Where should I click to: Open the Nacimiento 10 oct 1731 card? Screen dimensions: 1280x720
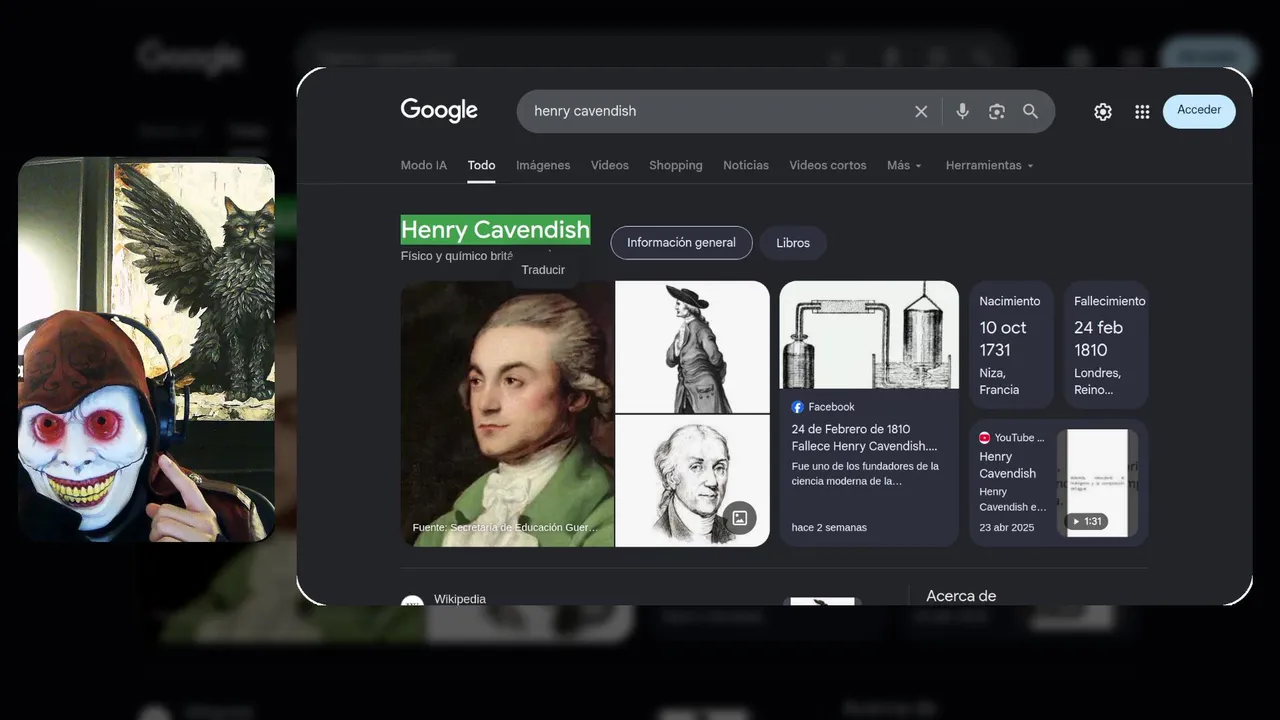click(x=1011, y=345)
